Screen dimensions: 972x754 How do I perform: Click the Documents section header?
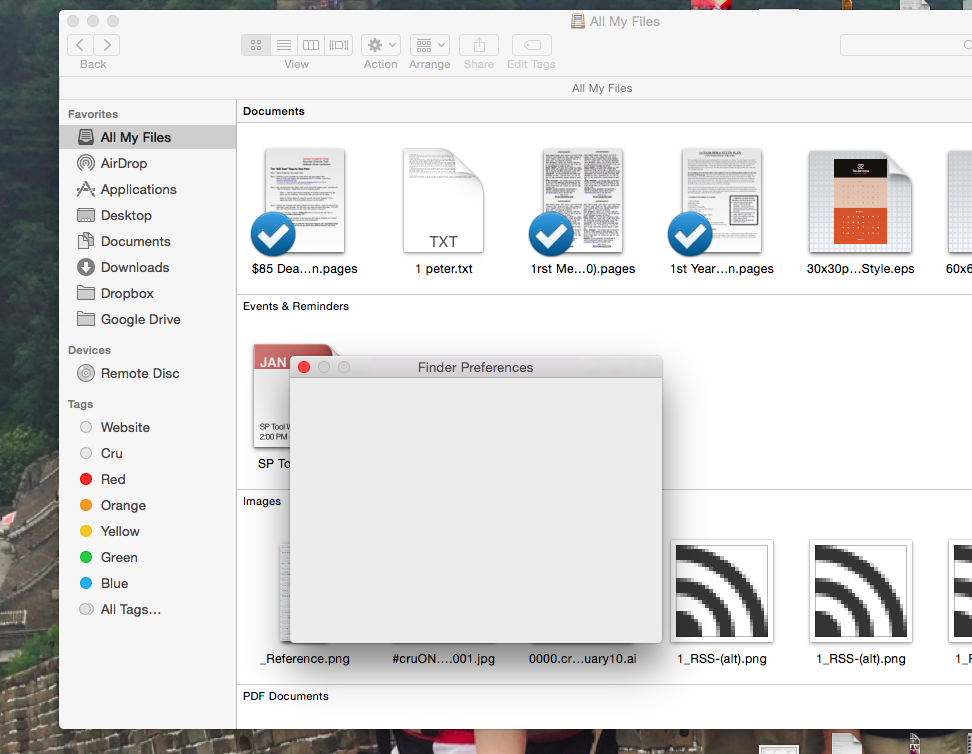coord(273,111)
